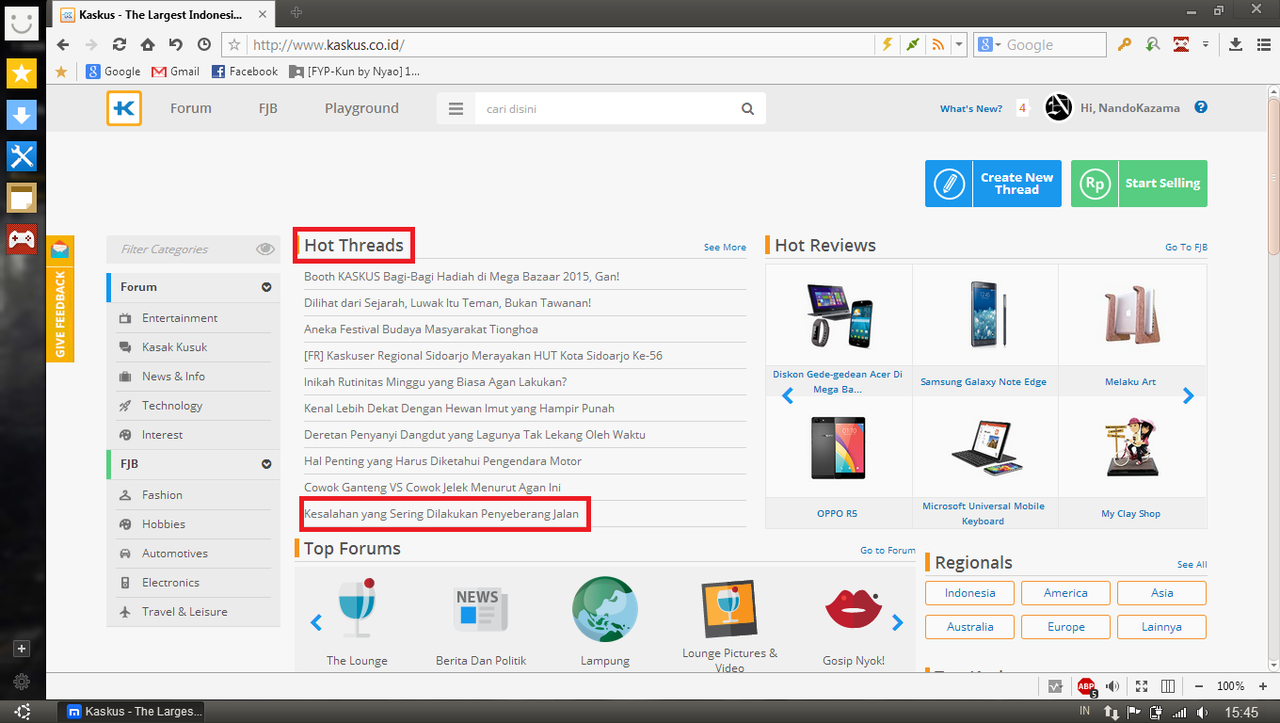This screenshot has width=1280, height=723.
Task: Open See More hot threads link
Action: coord(725,247)
